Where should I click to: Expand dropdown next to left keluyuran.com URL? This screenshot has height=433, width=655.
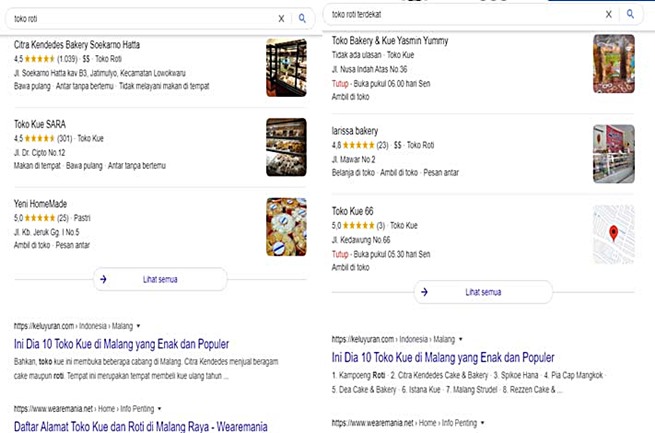[139, 326]
